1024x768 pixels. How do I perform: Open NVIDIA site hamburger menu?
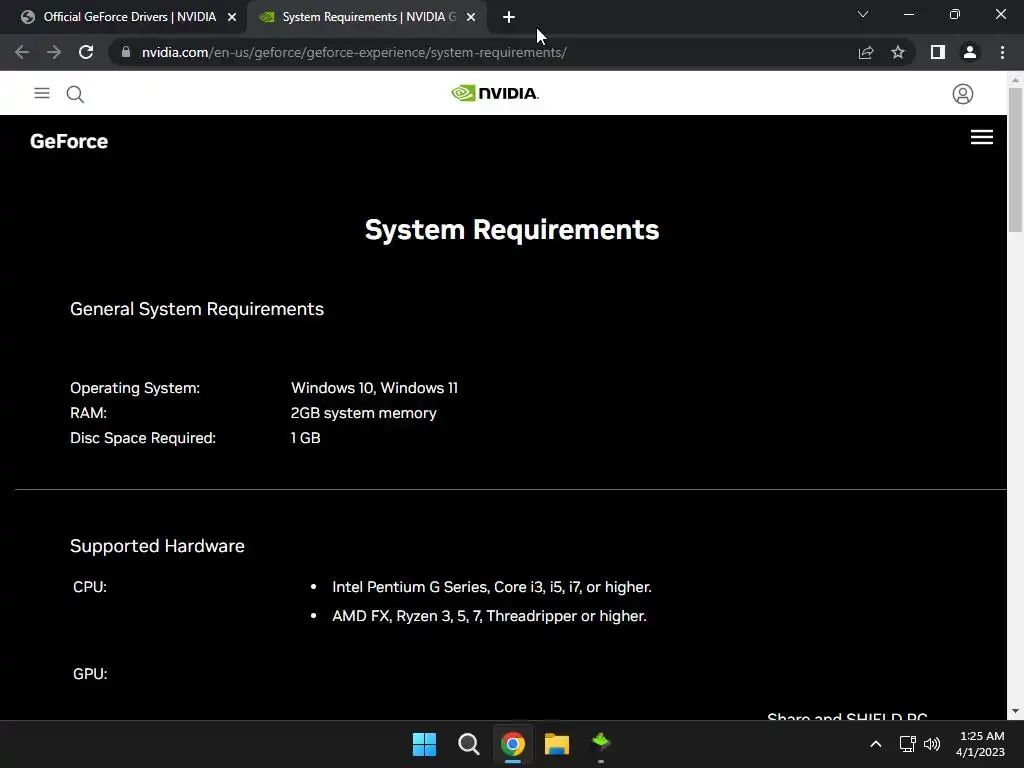[x=42, y=93]
